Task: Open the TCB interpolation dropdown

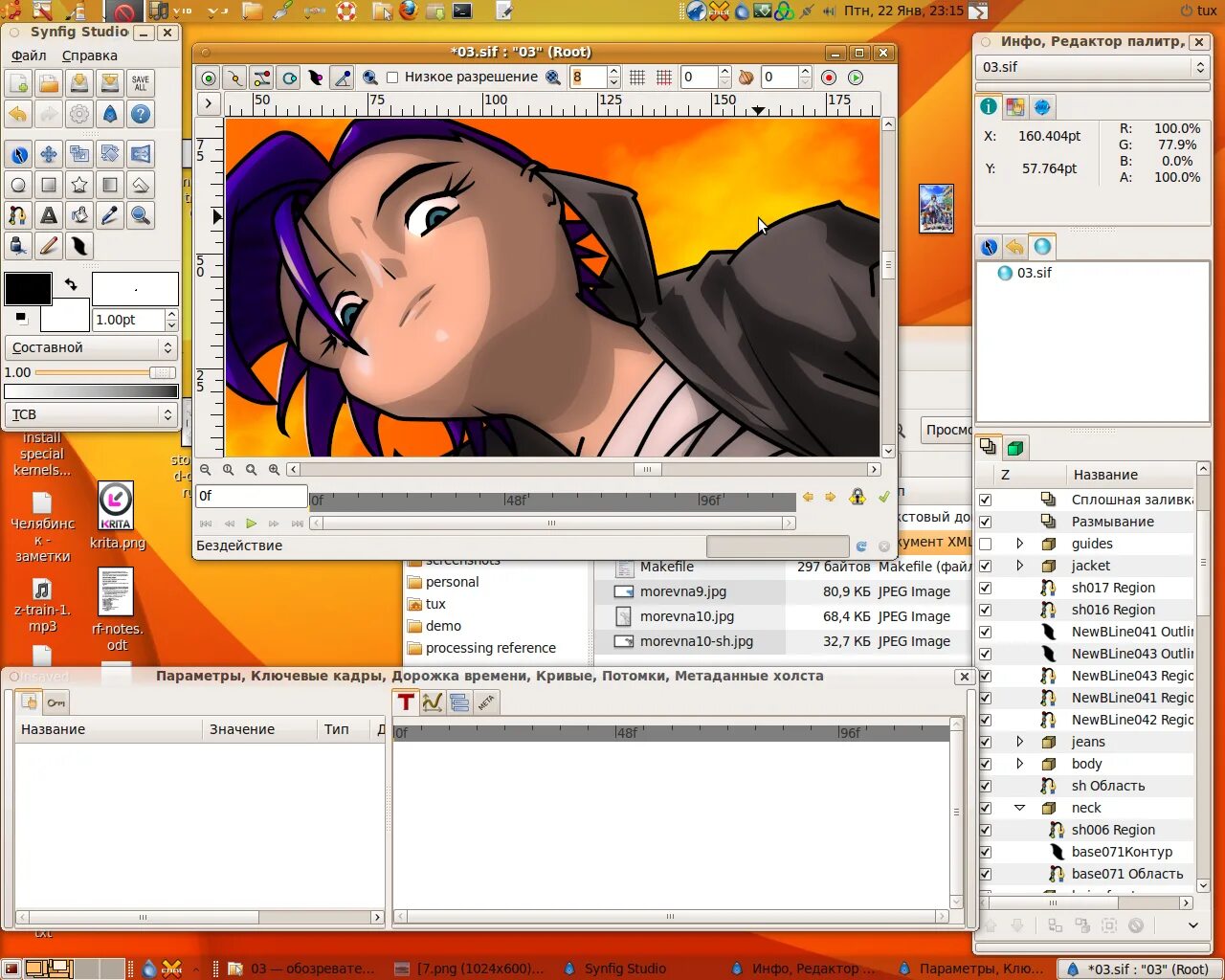Action: click(91, 414)
